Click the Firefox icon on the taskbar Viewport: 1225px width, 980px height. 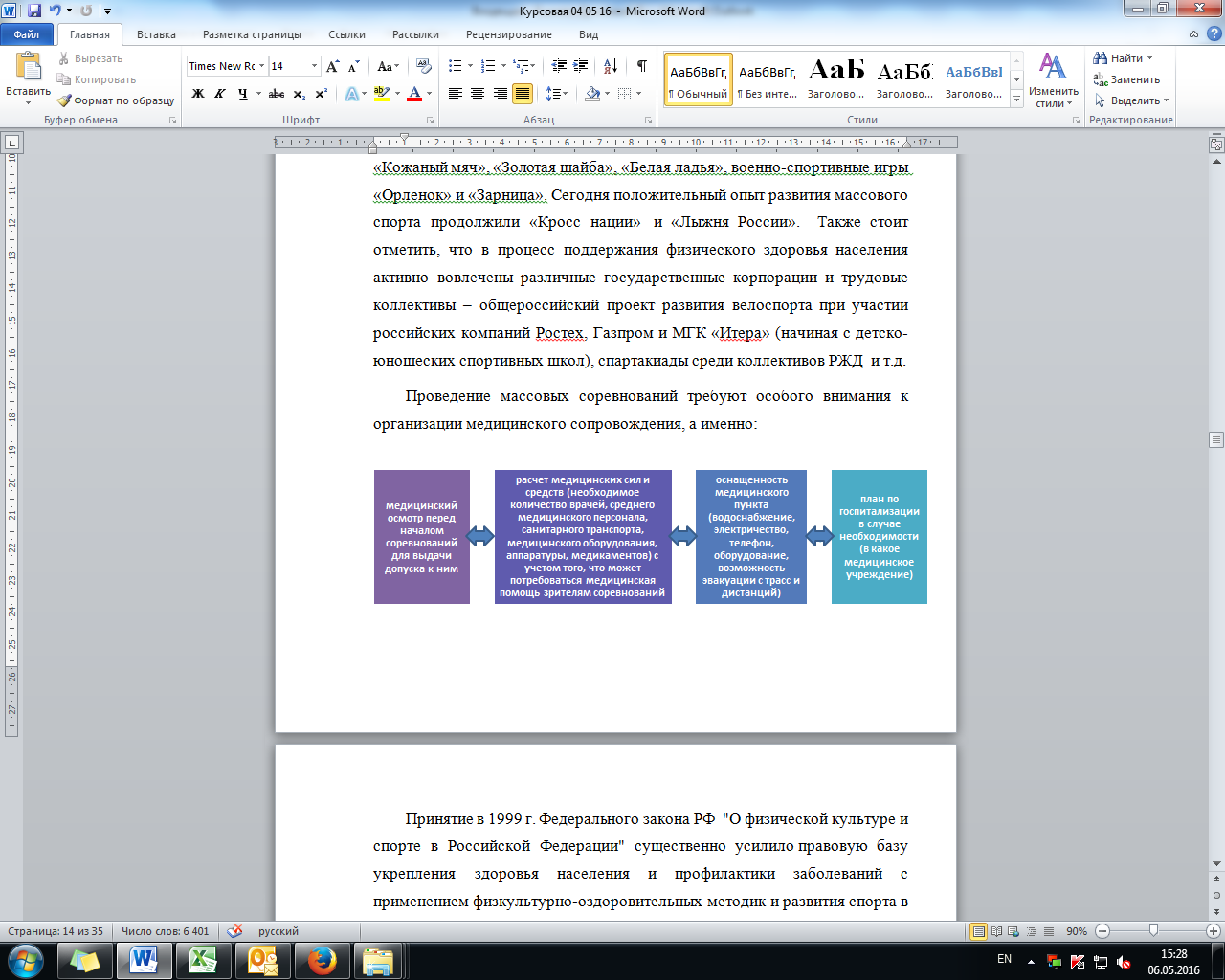(x=322, y=960)
